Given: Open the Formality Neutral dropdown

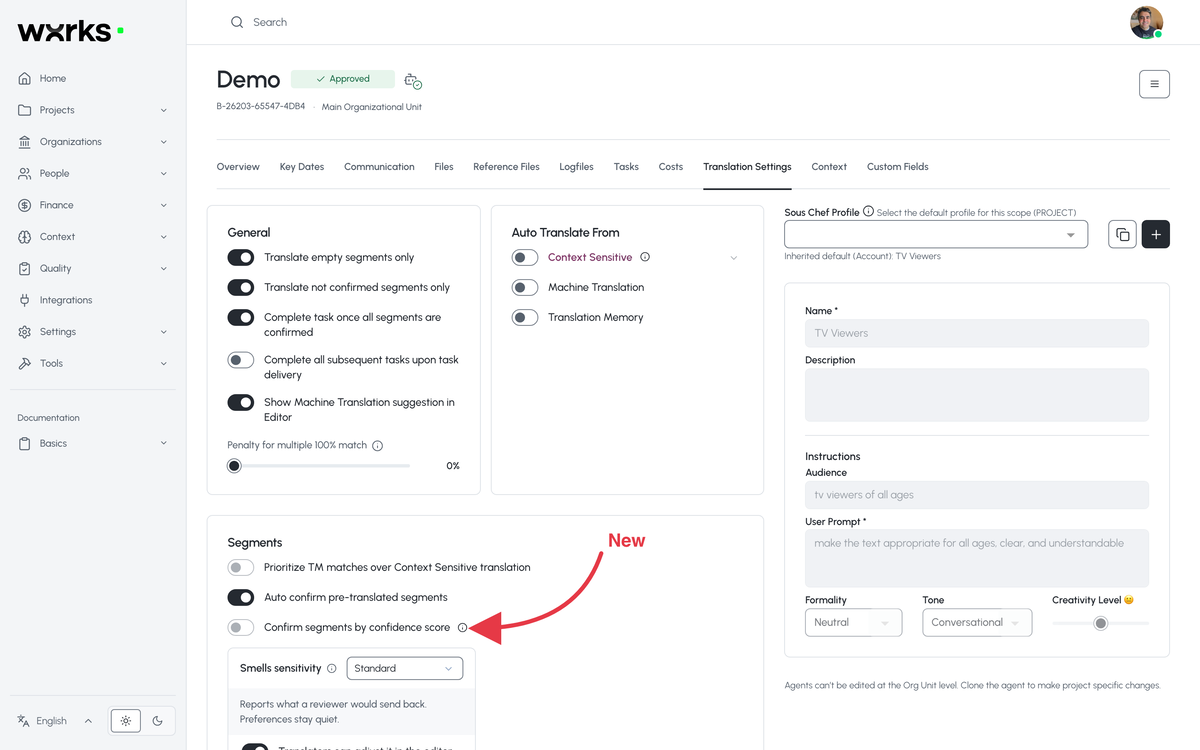Looking at the screenshot, I should pos(853,622).
